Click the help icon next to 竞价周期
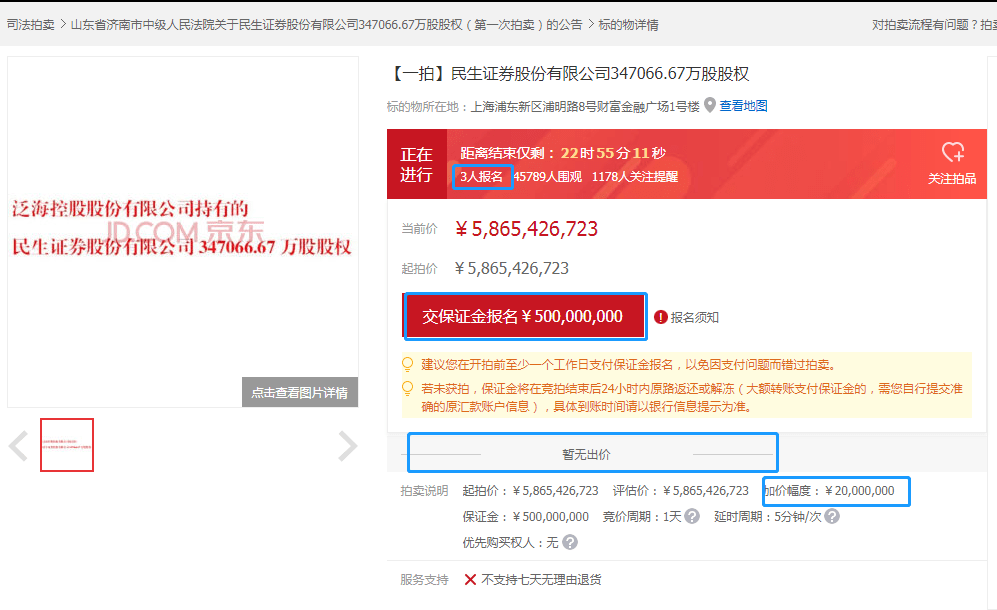Screen dimensions: 997x610 [692, 516]
